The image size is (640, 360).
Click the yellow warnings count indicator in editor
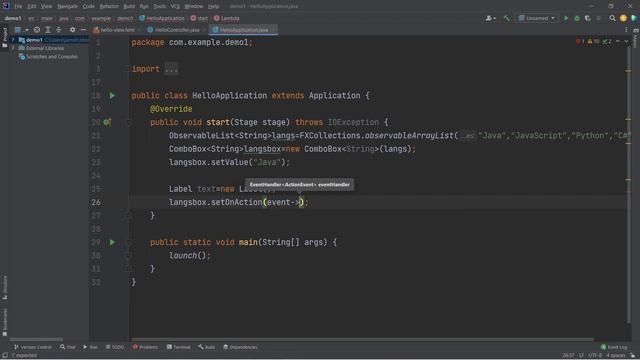point(593,41)
